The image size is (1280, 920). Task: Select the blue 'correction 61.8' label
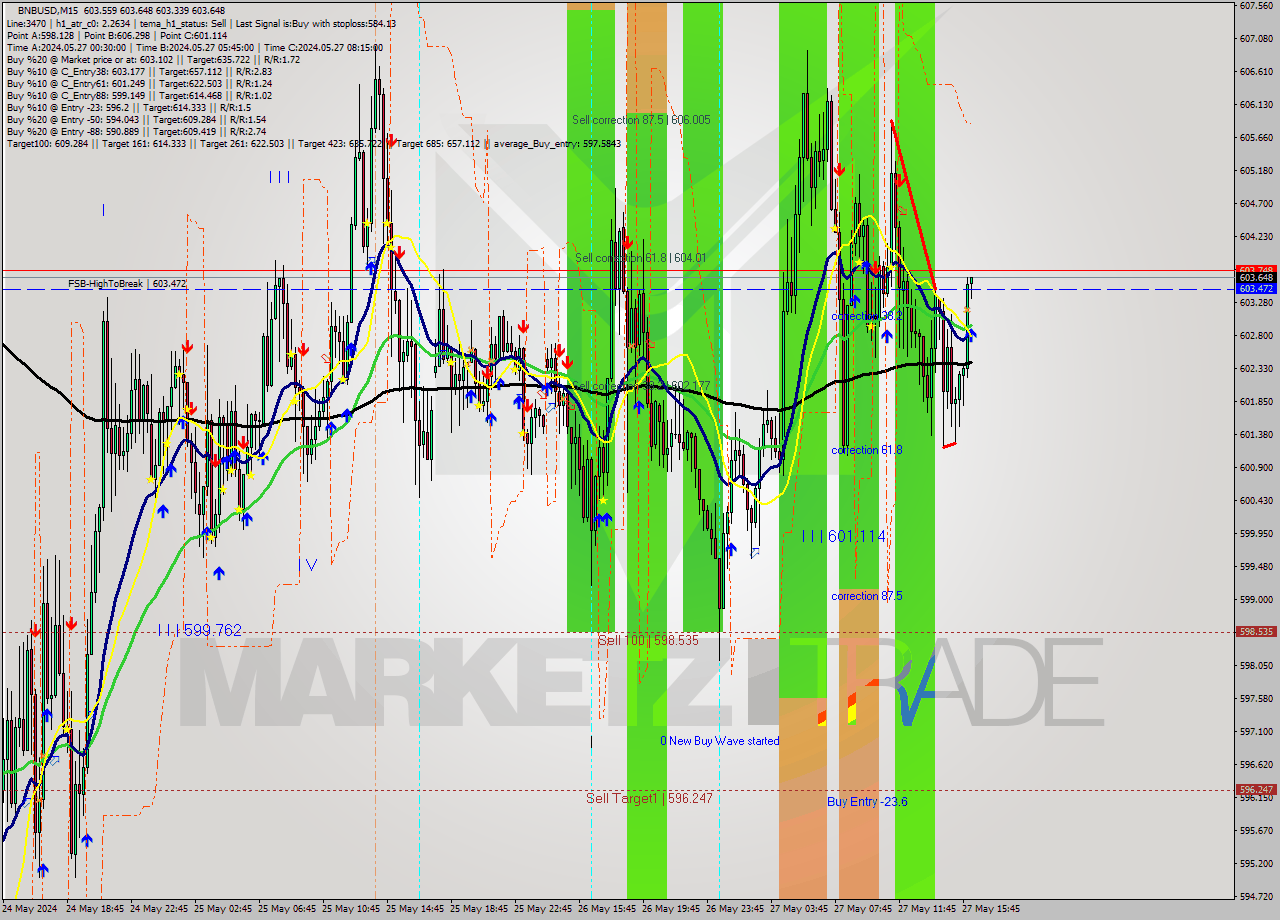(866, 449)
